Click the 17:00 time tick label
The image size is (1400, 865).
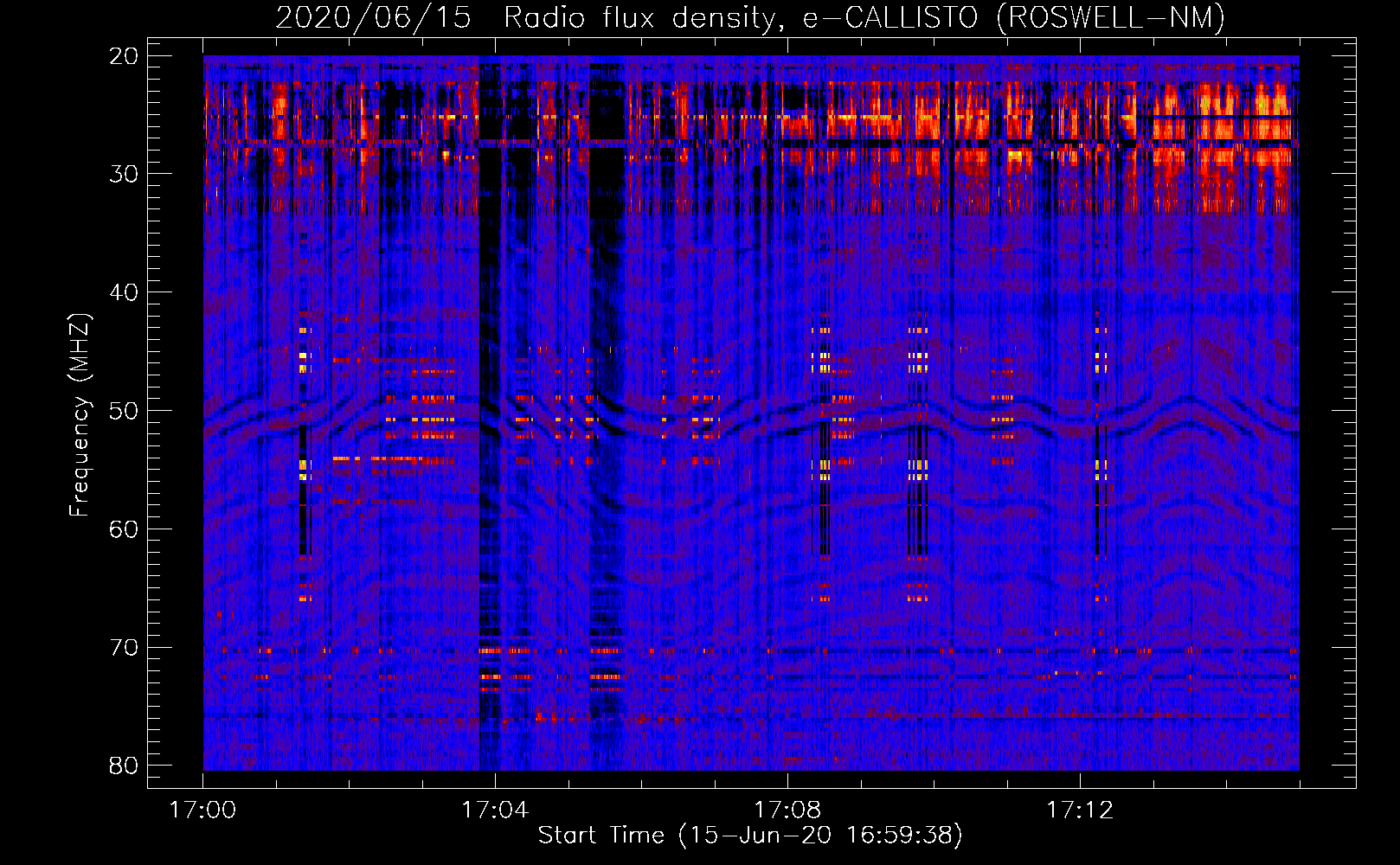202,811
